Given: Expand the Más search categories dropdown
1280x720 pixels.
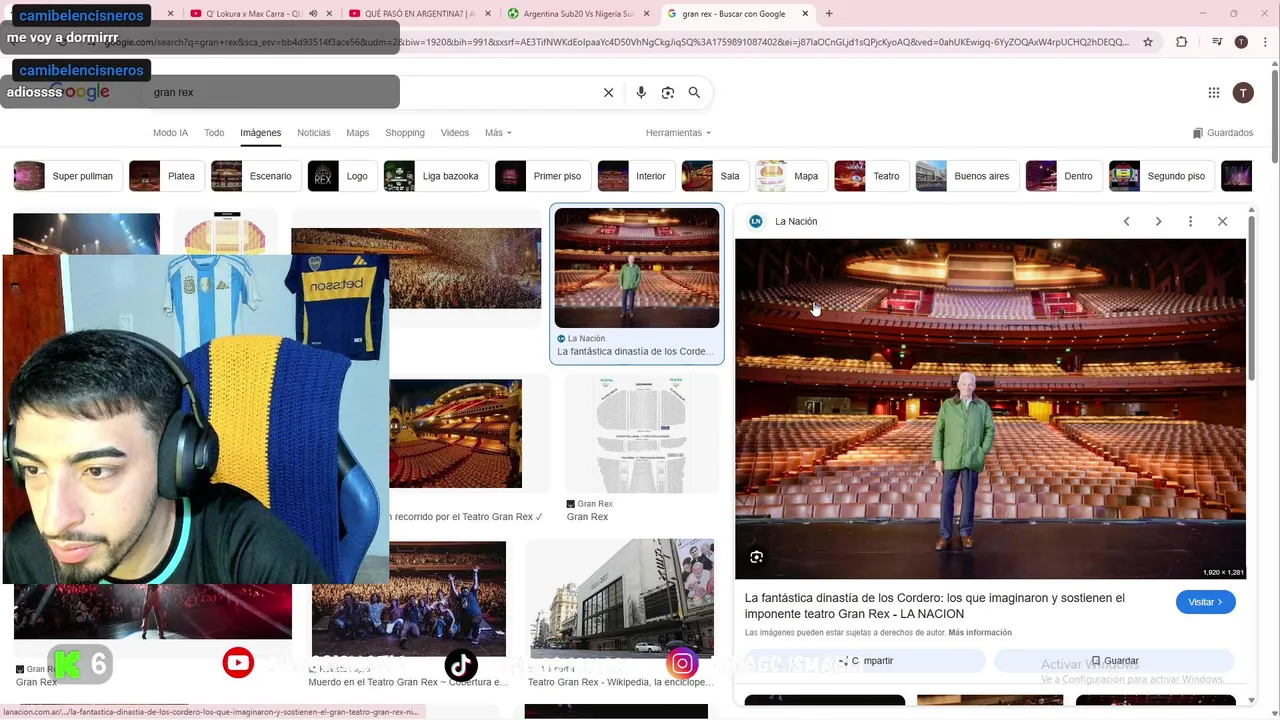Looking at the screenshot, I should 498,133.
